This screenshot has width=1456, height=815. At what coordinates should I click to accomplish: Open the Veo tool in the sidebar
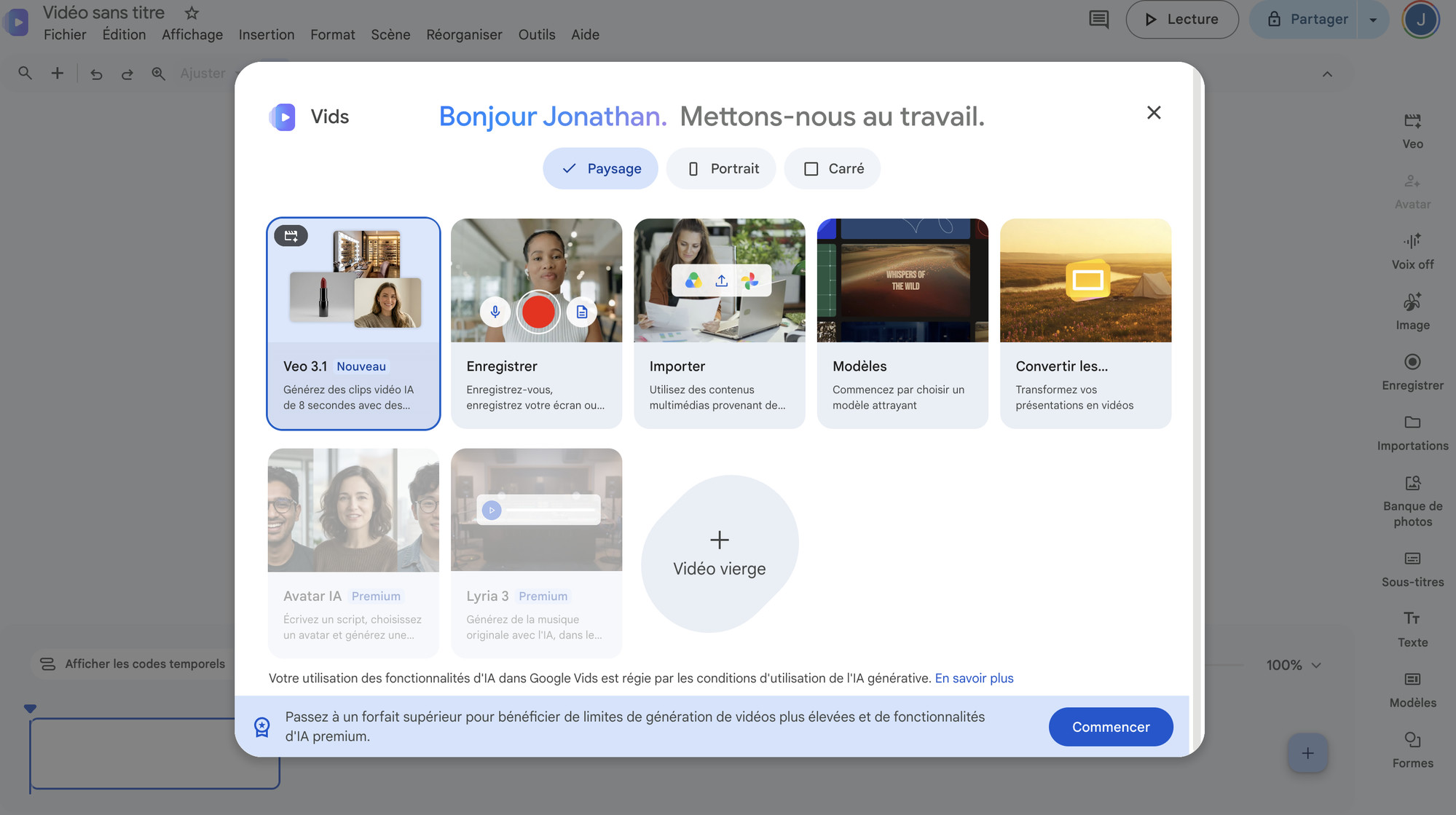(x=1412, y=131)
